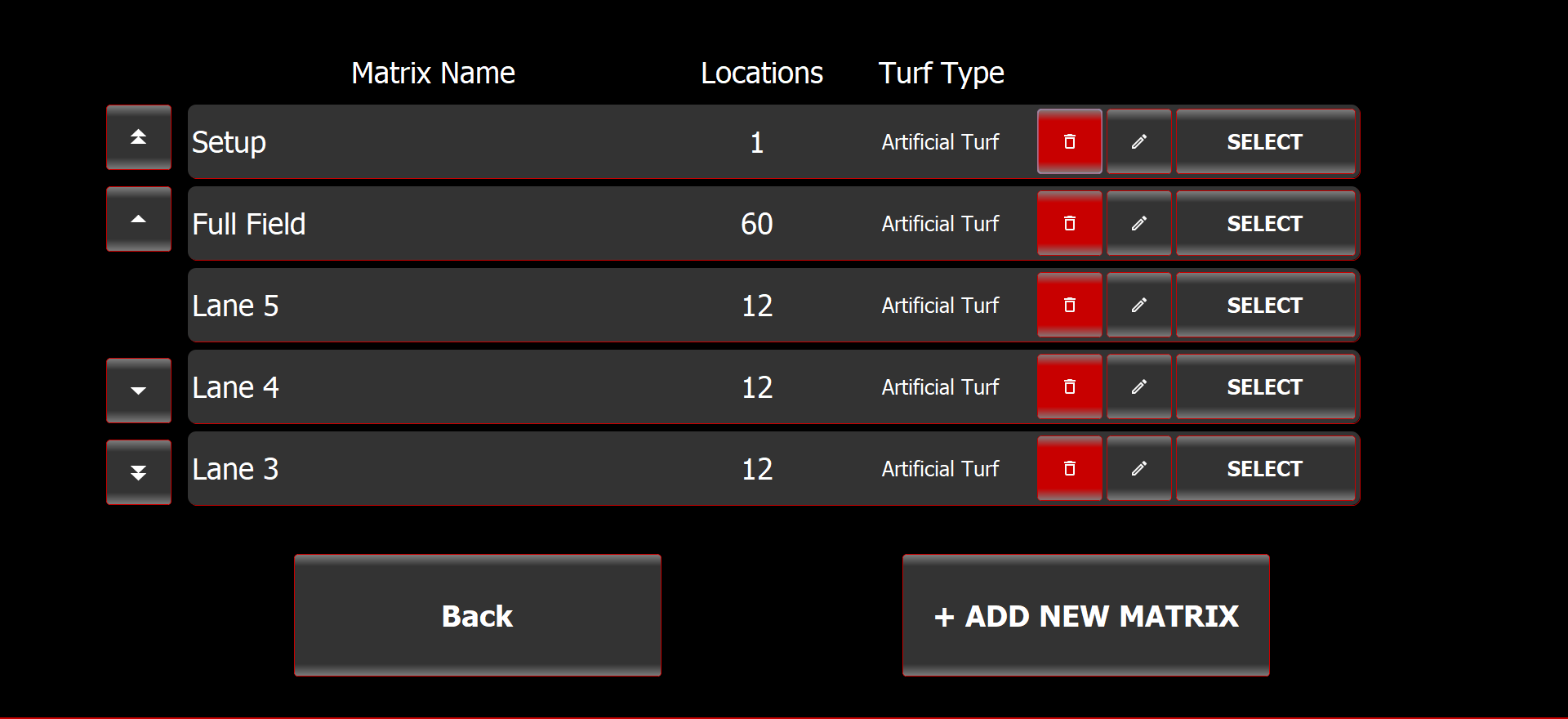
Task: Move up one position in list
Action: click(x=139, y=219)
